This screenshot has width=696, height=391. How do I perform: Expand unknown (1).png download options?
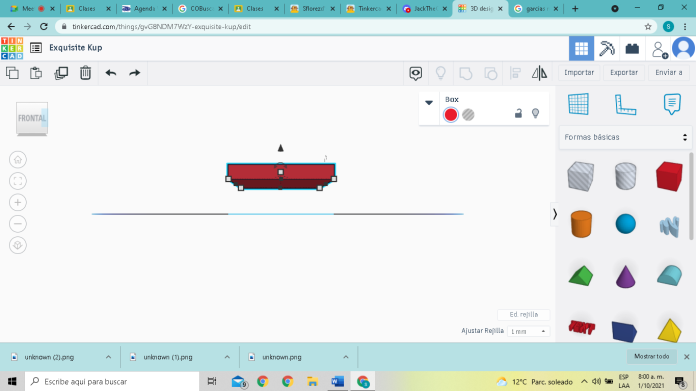coord(227,357)
